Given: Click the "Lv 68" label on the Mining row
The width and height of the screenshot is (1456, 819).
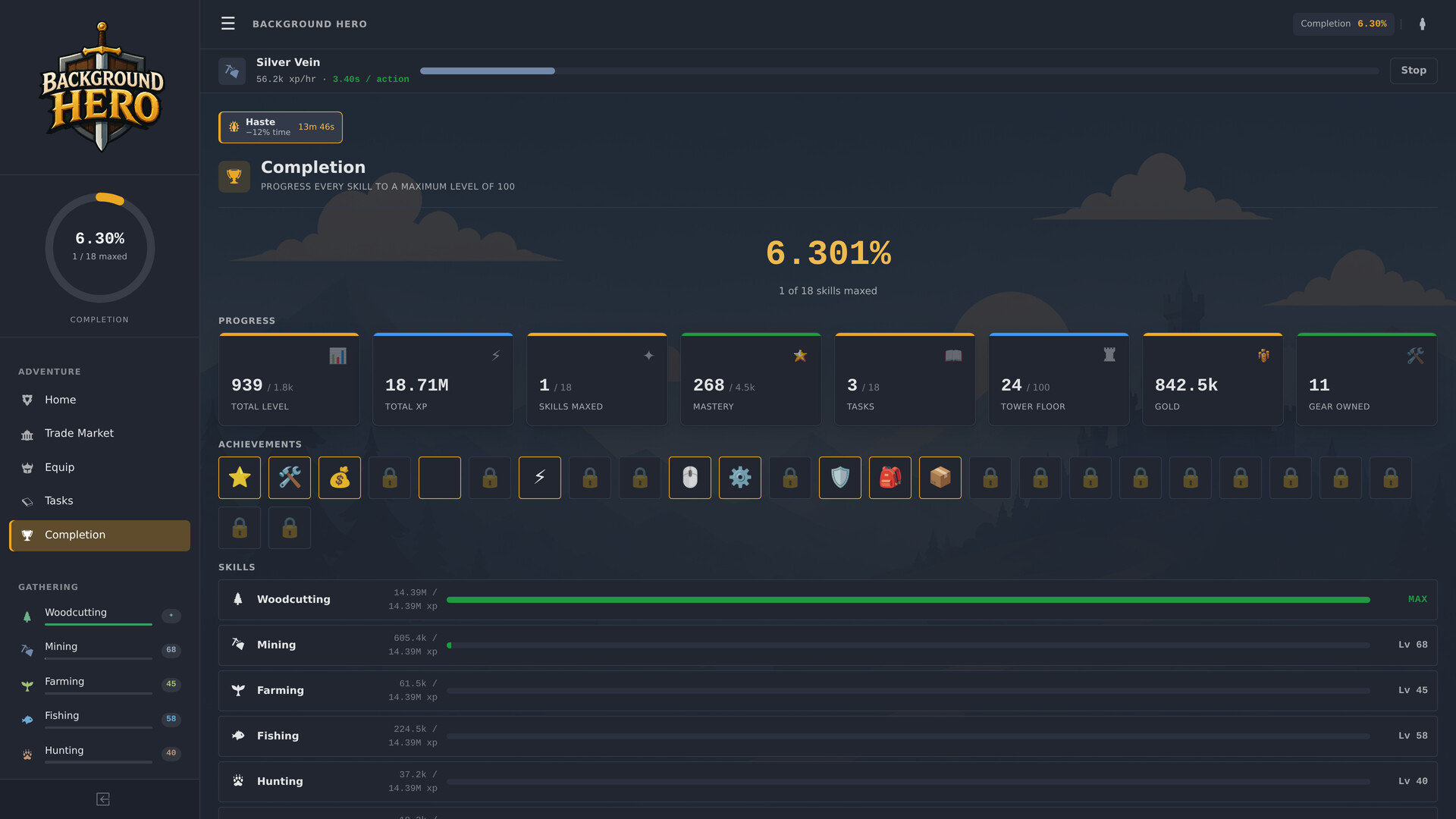Looking at the screenshot, I should coord(1413,645).
